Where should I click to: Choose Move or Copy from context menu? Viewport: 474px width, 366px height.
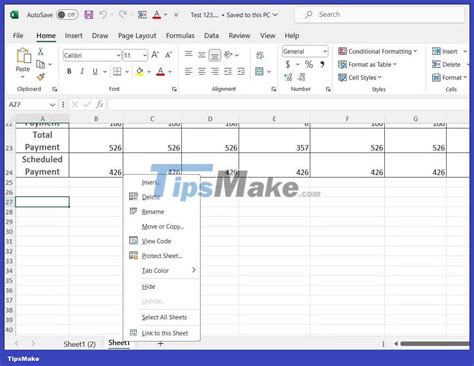pos(162,227)
